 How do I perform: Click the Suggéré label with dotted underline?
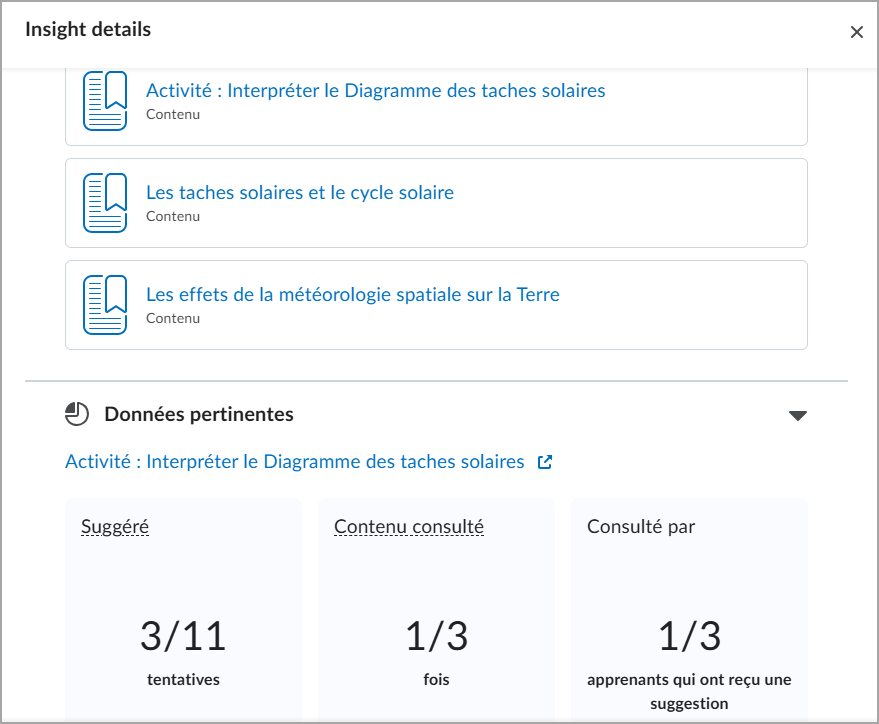(115, 526)
